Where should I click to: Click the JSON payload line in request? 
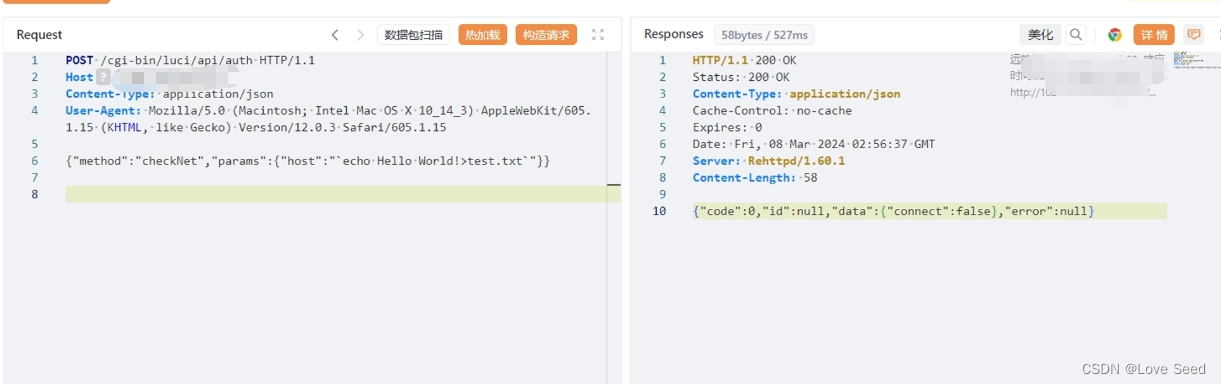[308, 161]
